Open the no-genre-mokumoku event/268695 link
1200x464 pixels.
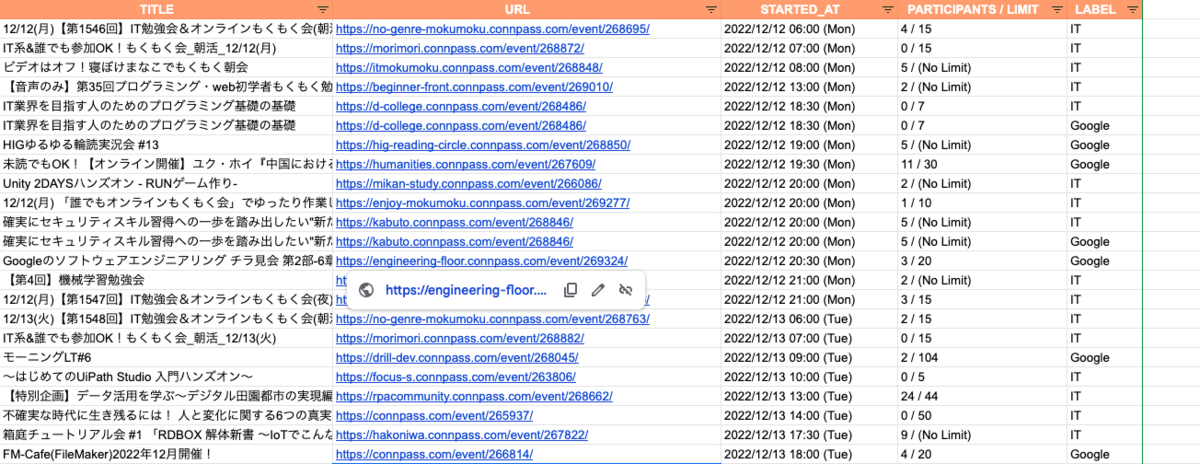click(493, 29)
